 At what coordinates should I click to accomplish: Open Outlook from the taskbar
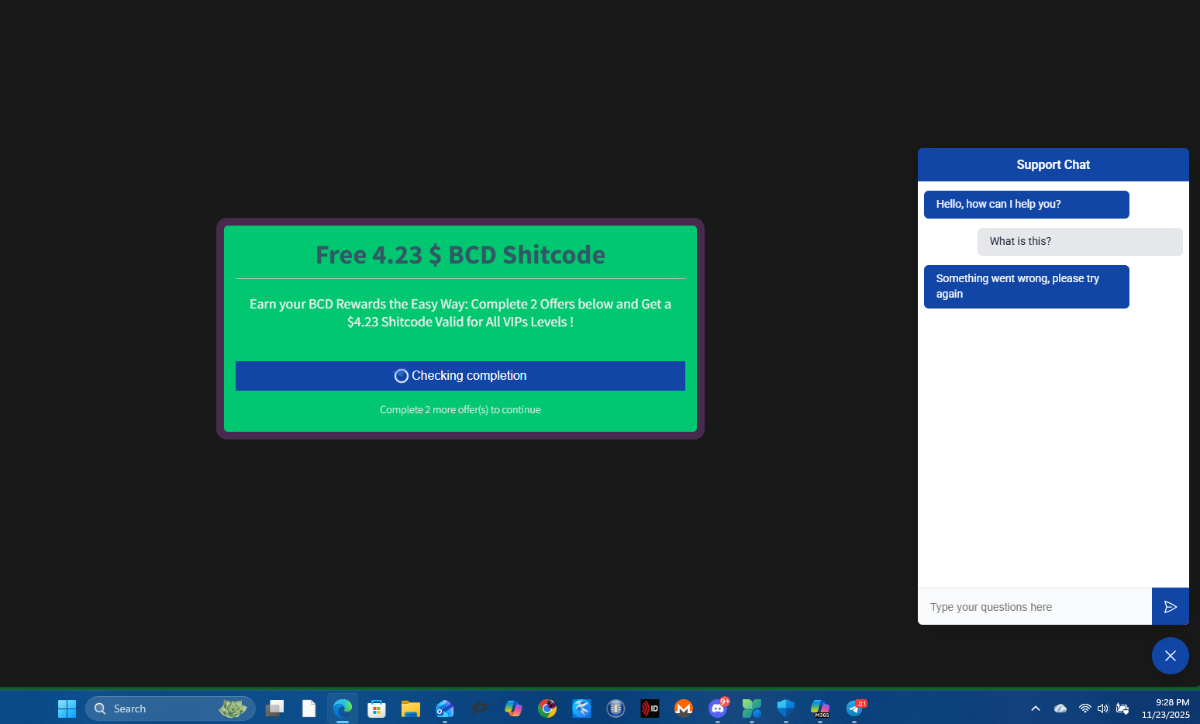click(x=445, y=708)
